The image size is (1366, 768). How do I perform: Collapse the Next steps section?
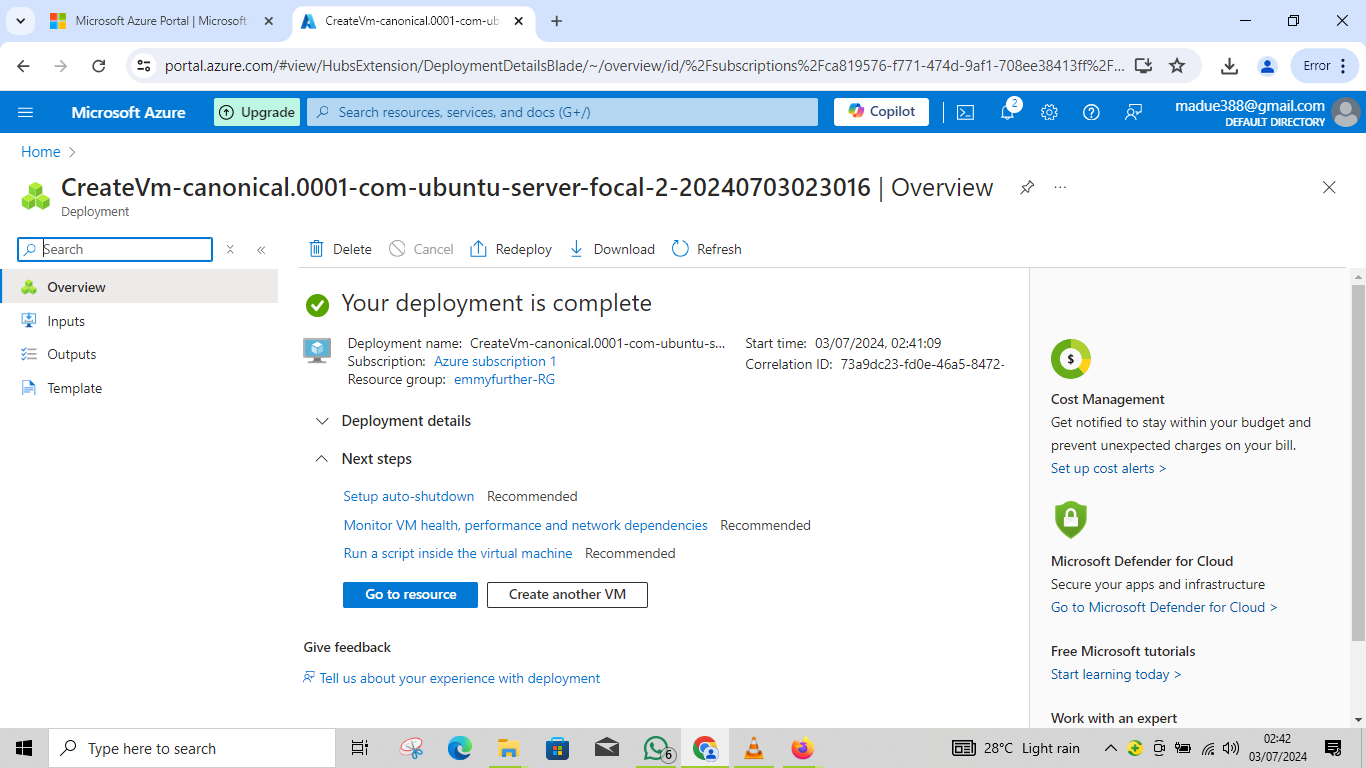point(363,459)
